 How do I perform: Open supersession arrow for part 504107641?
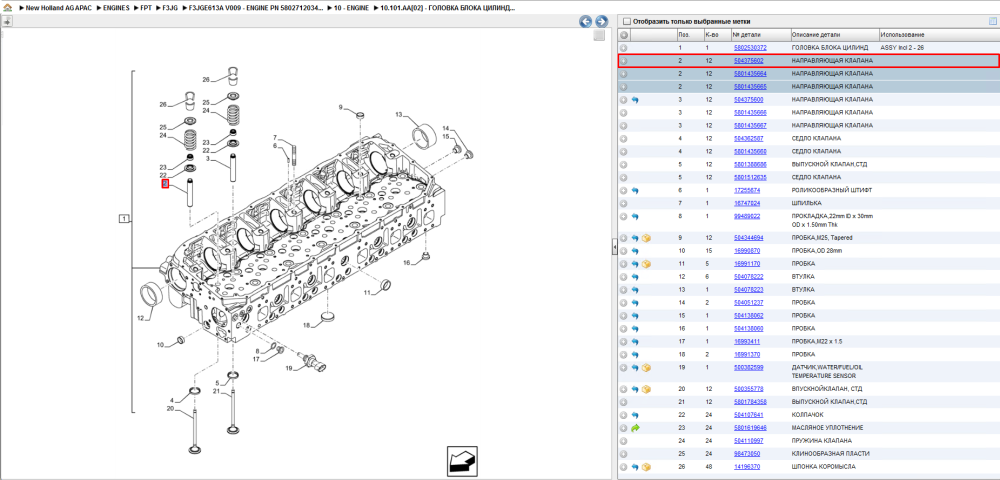tap(635, 415)
